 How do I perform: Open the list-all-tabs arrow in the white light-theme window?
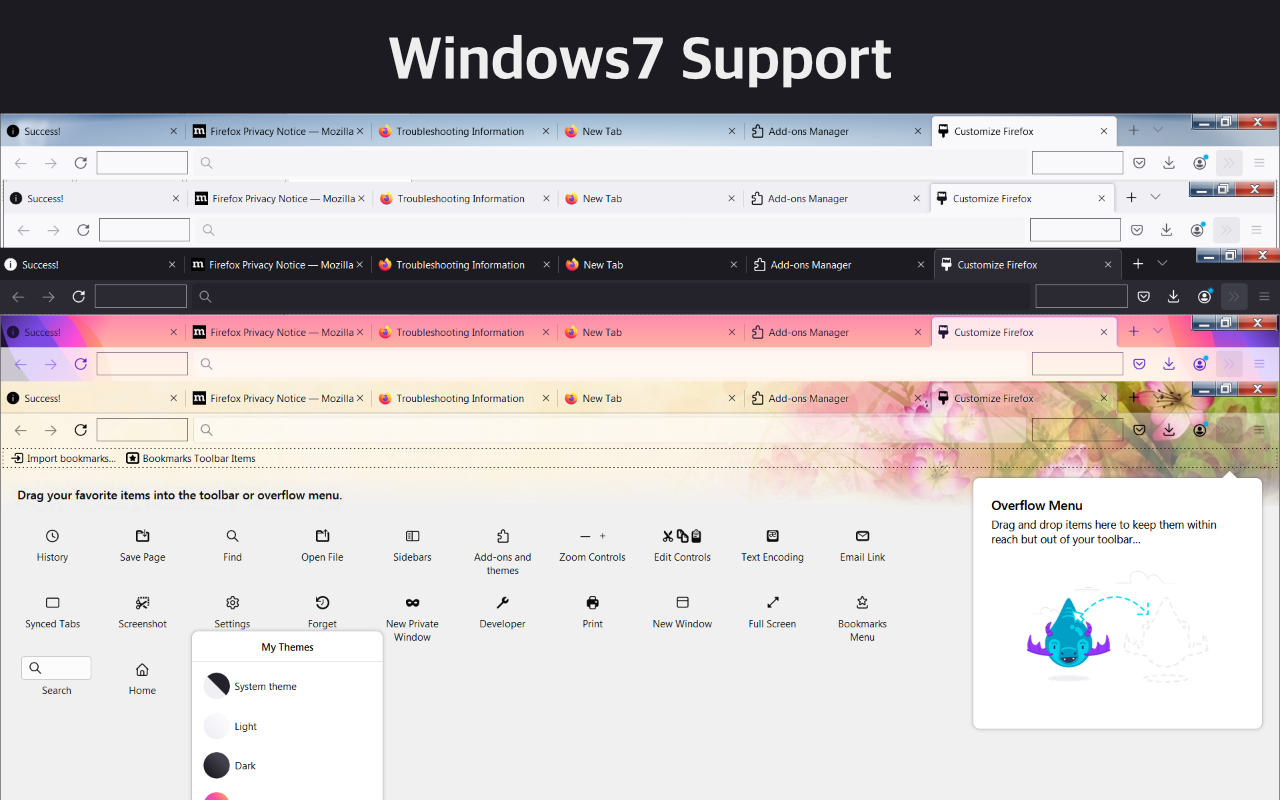click(x=1155, y=198)
